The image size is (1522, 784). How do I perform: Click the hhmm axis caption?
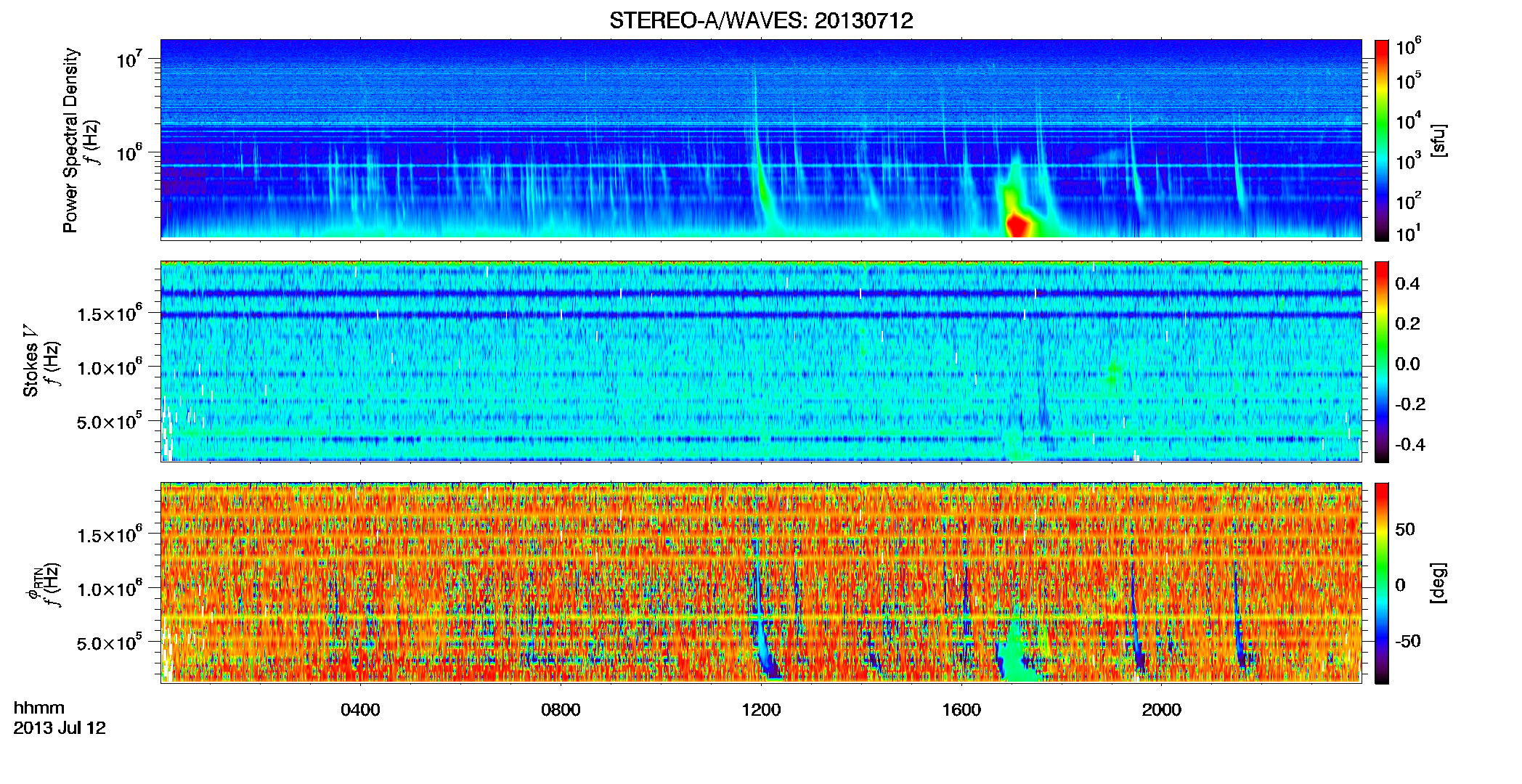pyautogui.click(x=39, y=708)
